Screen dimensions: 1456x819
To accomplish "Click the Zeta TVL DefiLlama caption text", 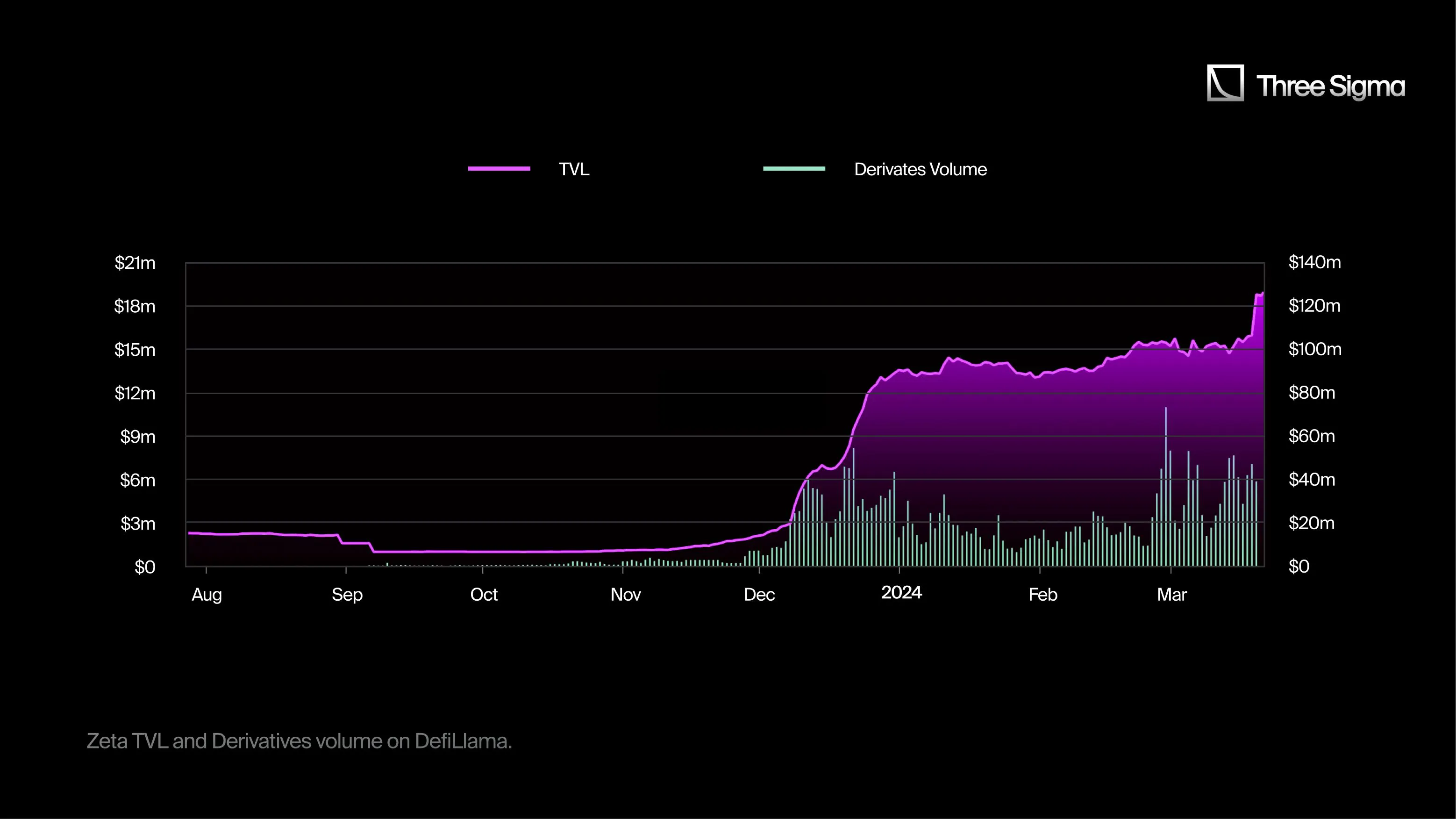I will click(299, 741).
